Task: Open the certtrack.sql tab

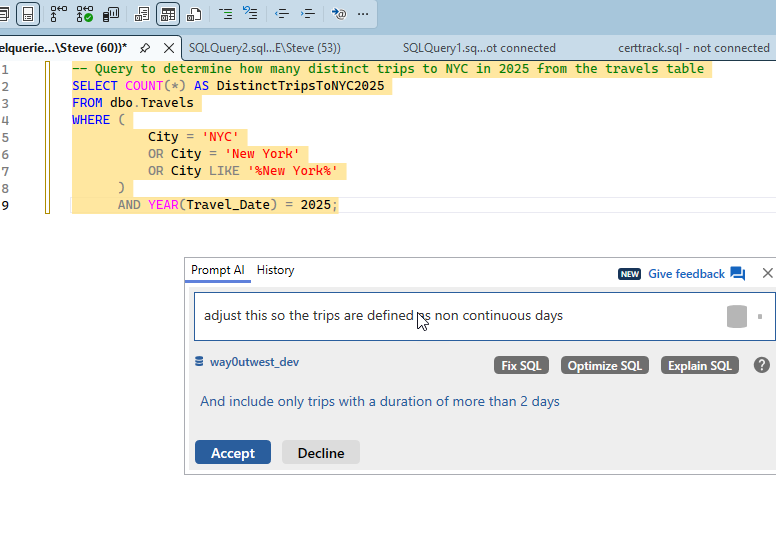Action: click(x=693, y=48)
